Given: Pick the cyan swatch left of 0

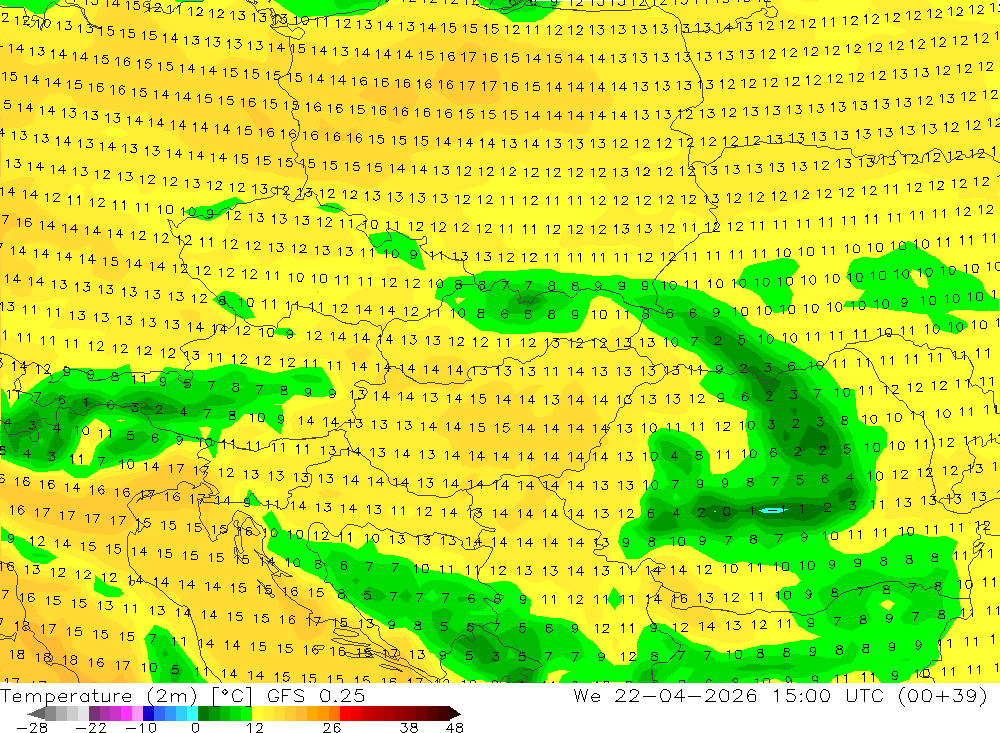Looking at the screenshot, I should [192, 713].
